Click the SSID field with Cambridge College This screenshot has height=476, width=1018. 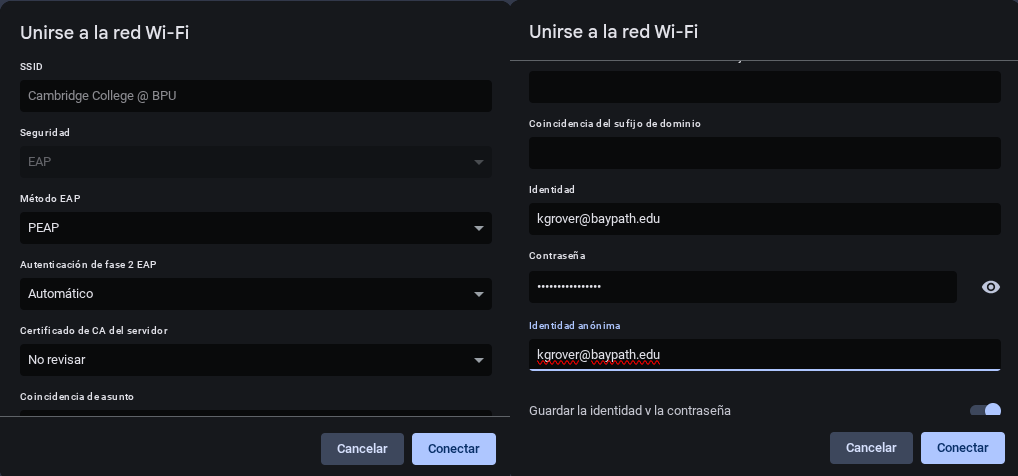(255, 96)
